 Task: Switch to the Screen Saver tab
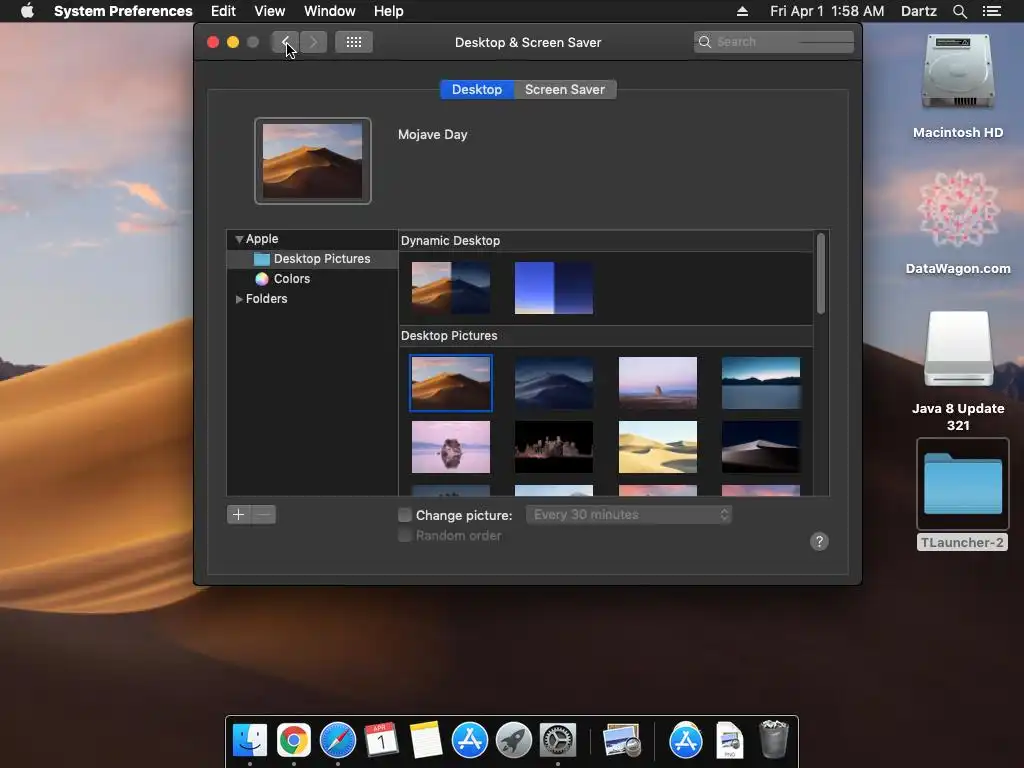click(x=565, y=89)
